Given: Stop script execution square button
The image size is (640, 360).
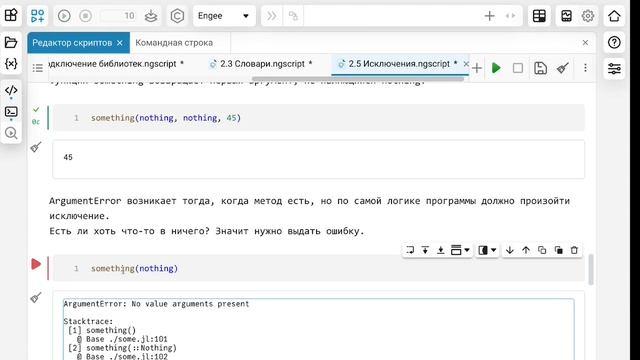Looking at the screenshot, I should 518,68.
